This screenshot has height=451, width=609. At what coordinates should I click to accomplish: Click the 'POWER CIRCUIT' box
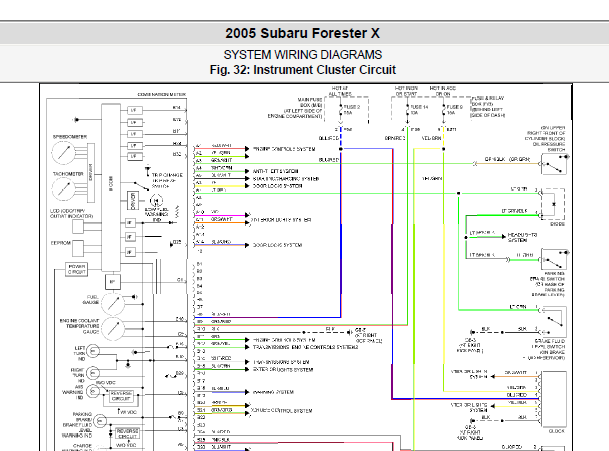tap(77, 269)
